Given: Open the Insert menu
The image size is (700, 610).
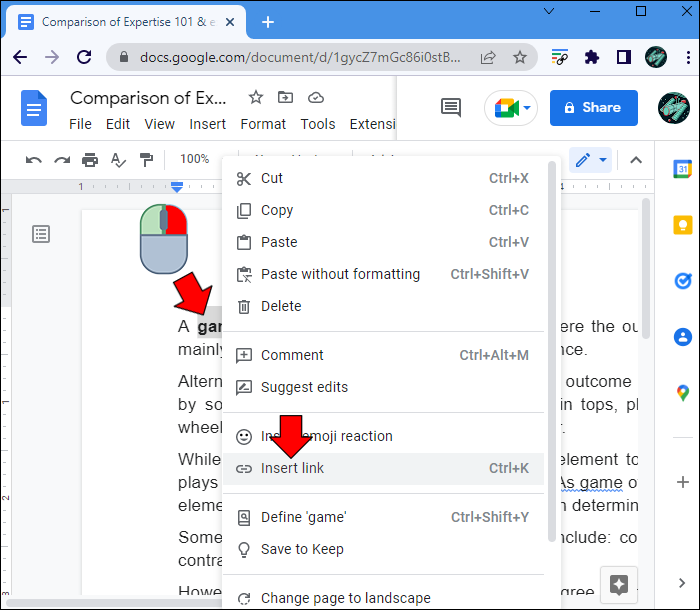Looking at the screenshot, I should (x=208, y=124).
